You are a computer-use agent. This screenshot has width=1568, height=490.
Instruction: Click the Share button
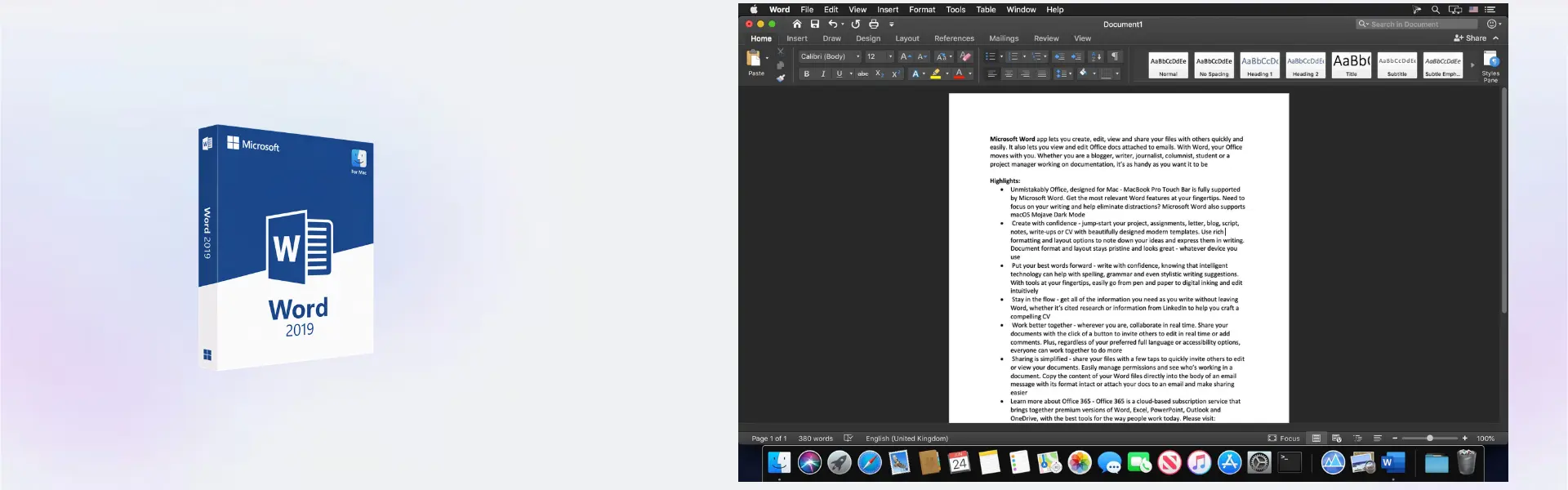point(1470,38)
